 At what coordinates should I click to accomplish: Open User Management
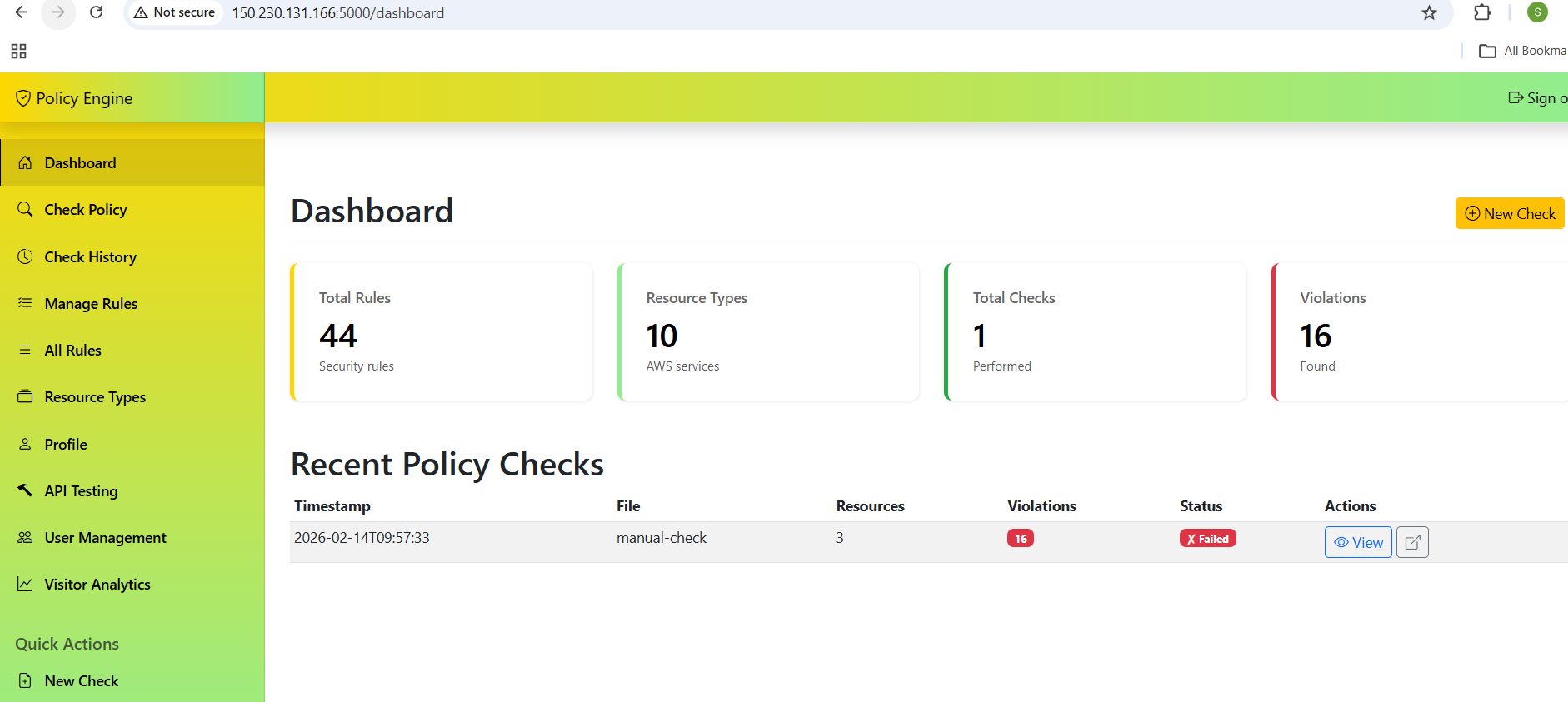tap(132, 537)
